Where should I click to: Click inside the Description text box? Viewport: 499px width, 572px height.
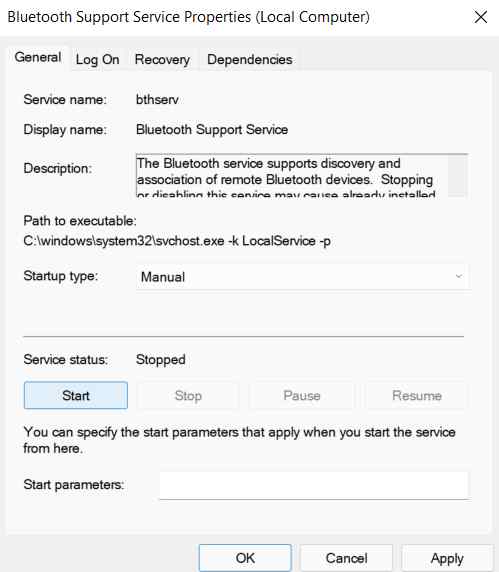[x=292, y=175]
